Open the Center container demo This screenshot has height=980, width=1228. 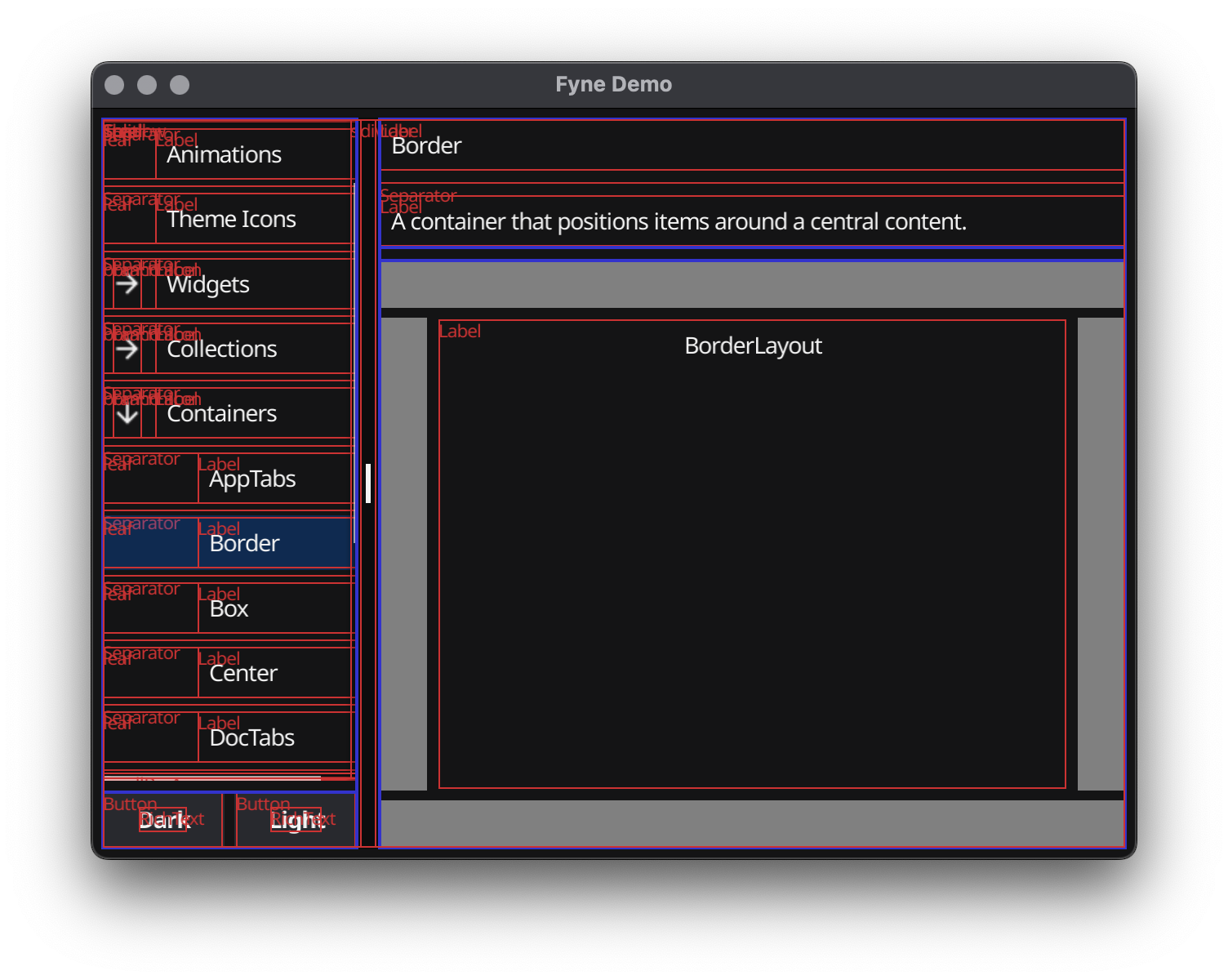(x=229, y=673)
